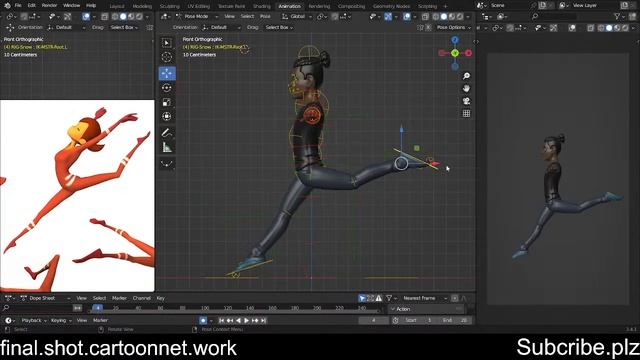Enable rendered shading in center viewport

[x=460, y=16]
